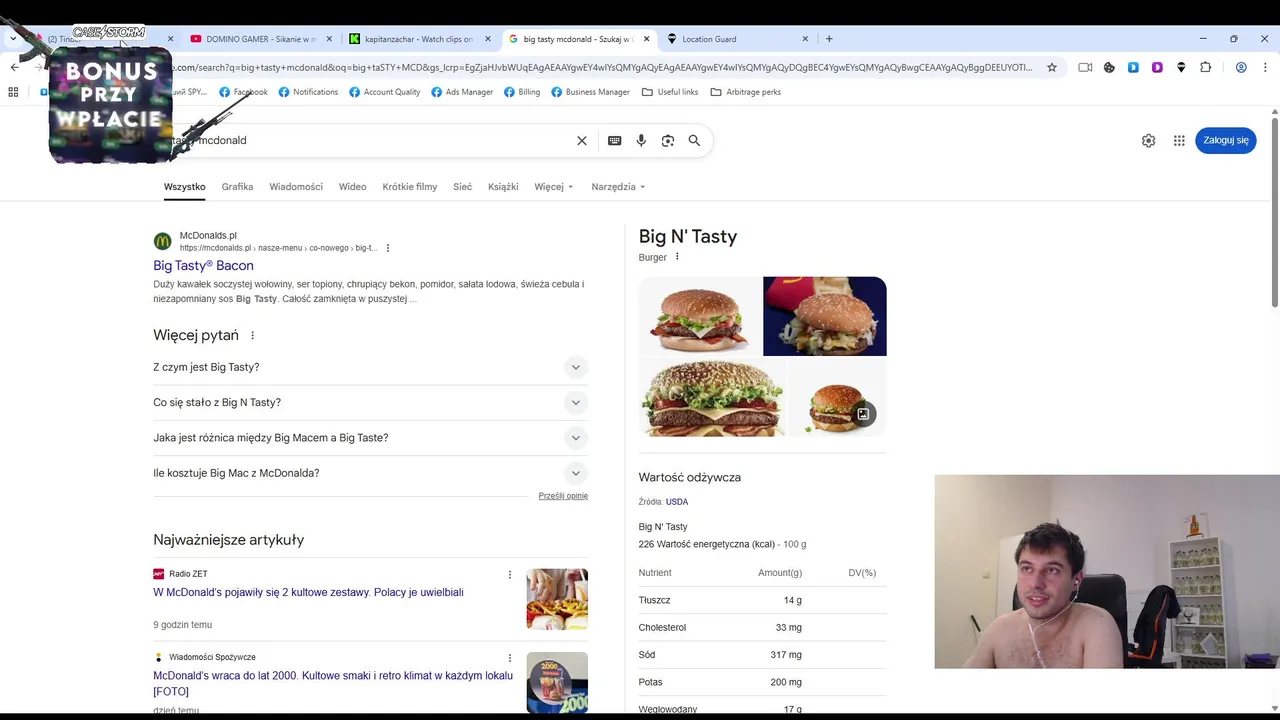Open options next to Burger label

coord(677,257)
